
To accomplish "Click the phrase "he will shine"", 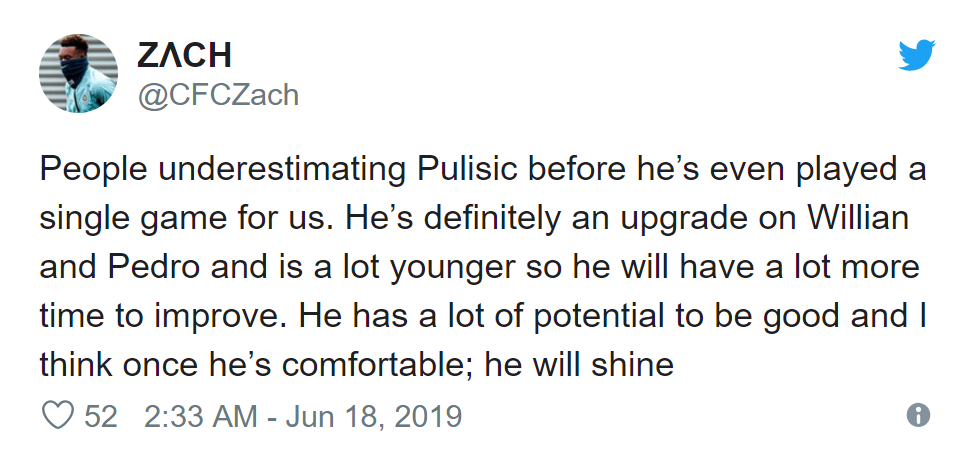I will (580, 365).
